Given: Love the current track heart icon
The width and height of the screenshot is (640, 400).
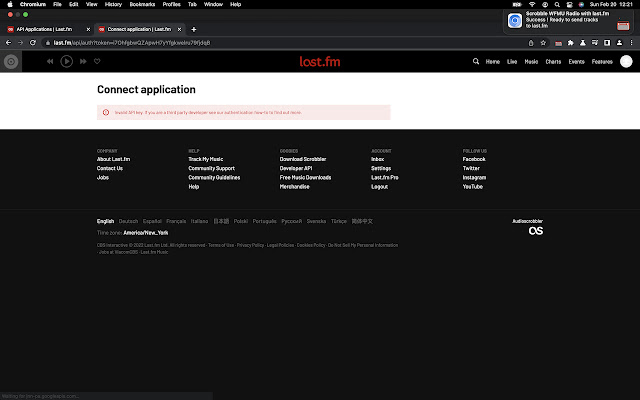Looking at the screenshot, I should [97, 61].
